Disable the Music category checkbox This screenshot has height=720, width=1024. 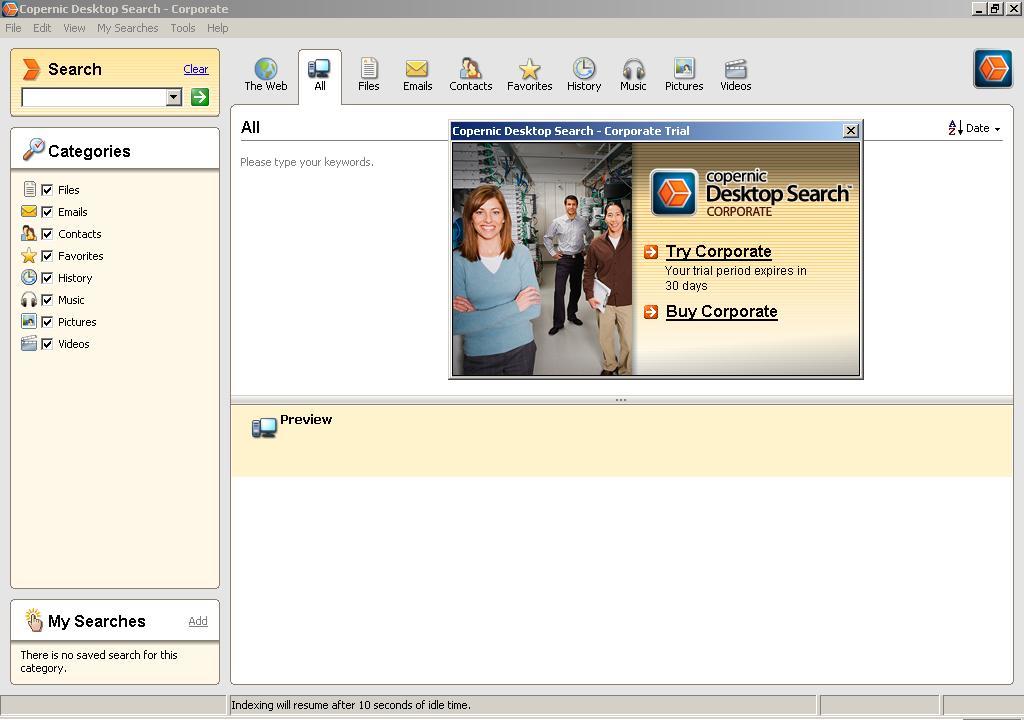(47, 299)
